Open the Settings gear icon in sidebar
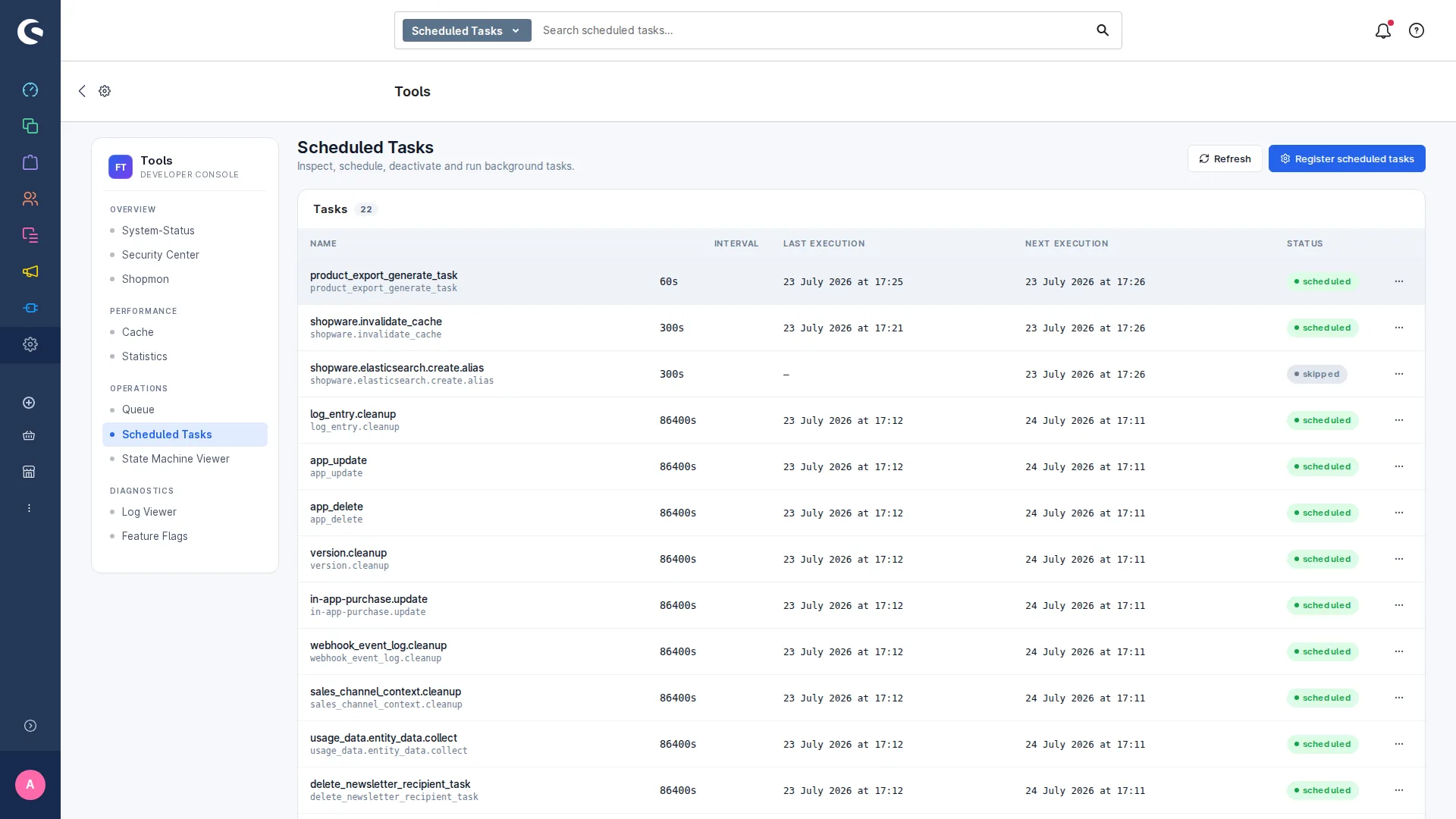The image size is (1456, 819). pos(30,344)
